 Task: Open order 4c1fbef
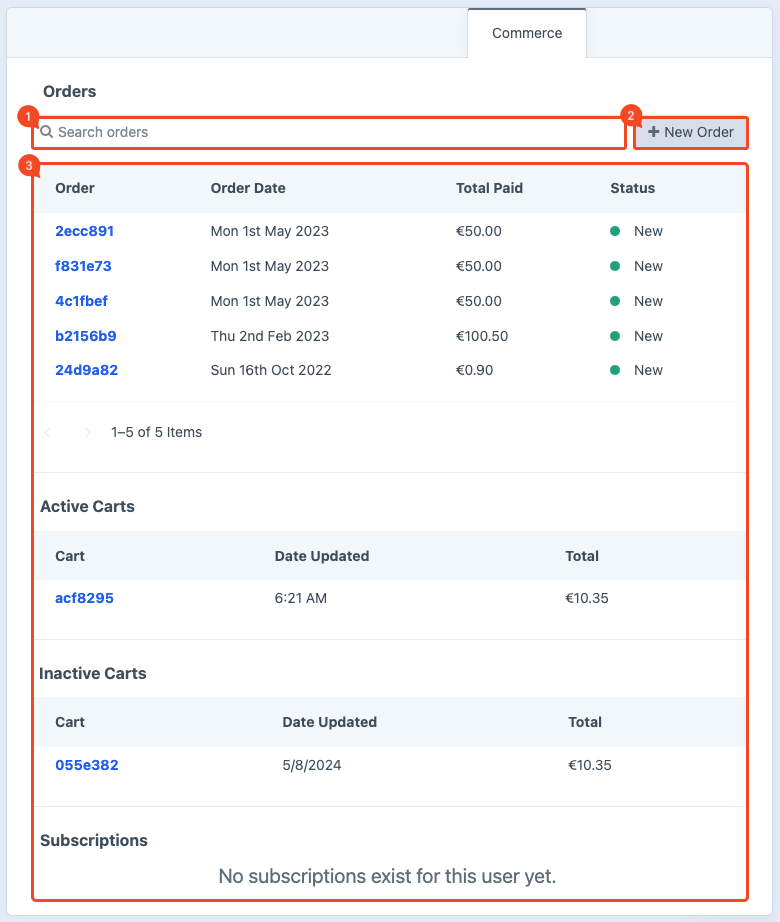(x=81, y=301)
